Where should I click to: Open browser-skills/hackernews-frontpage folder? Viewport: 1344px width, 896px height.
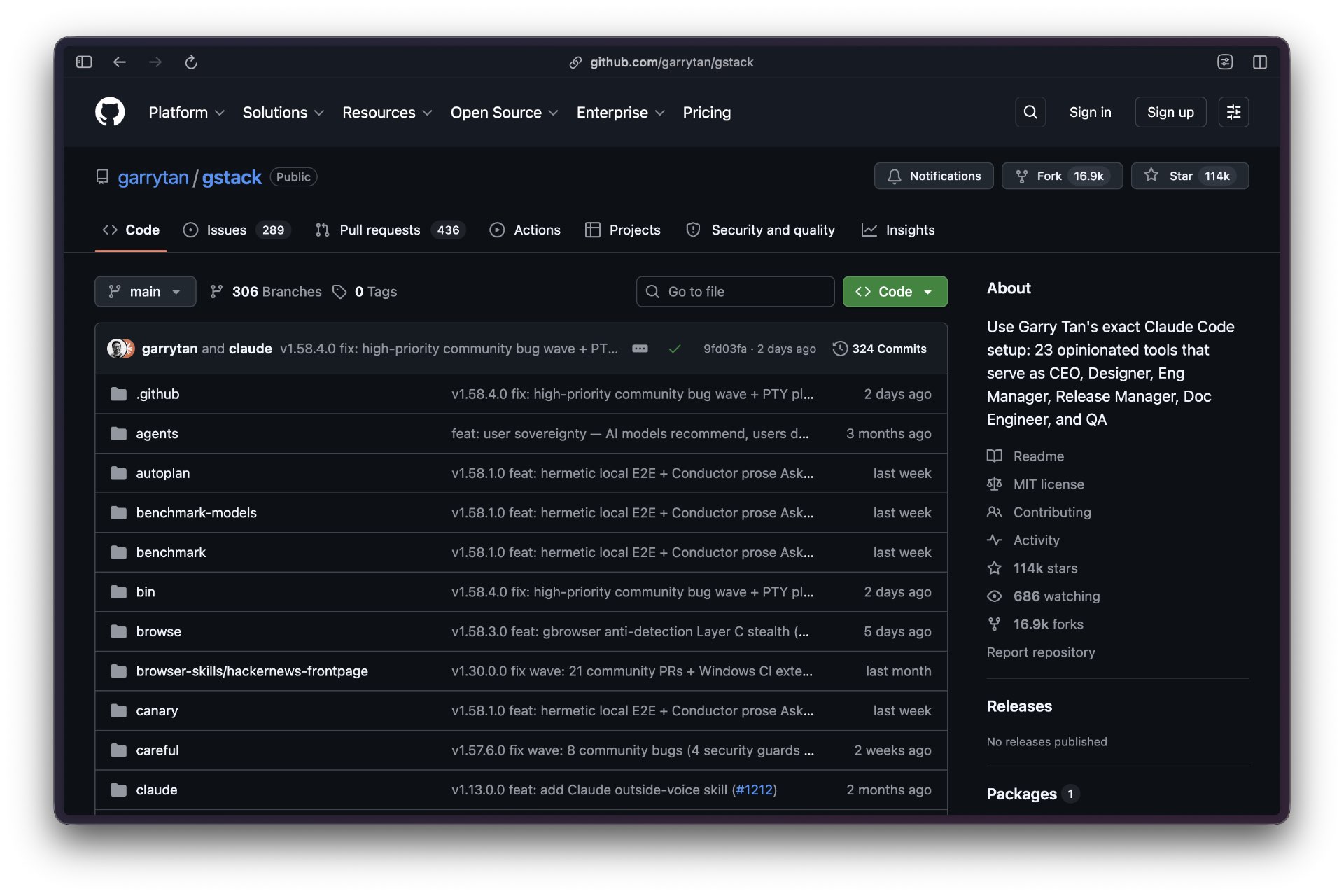(252, 671)
